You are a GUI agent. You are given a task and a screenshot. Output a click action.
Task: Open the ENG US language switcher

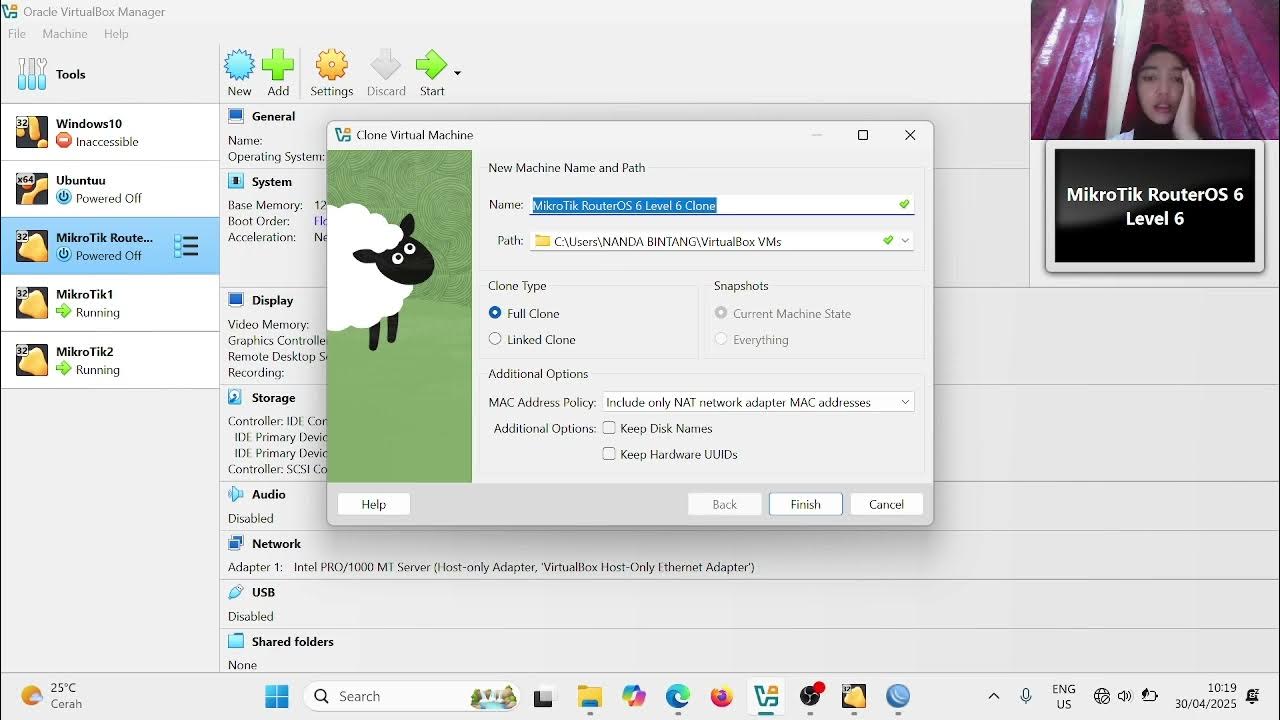(x=1064, y=696)
